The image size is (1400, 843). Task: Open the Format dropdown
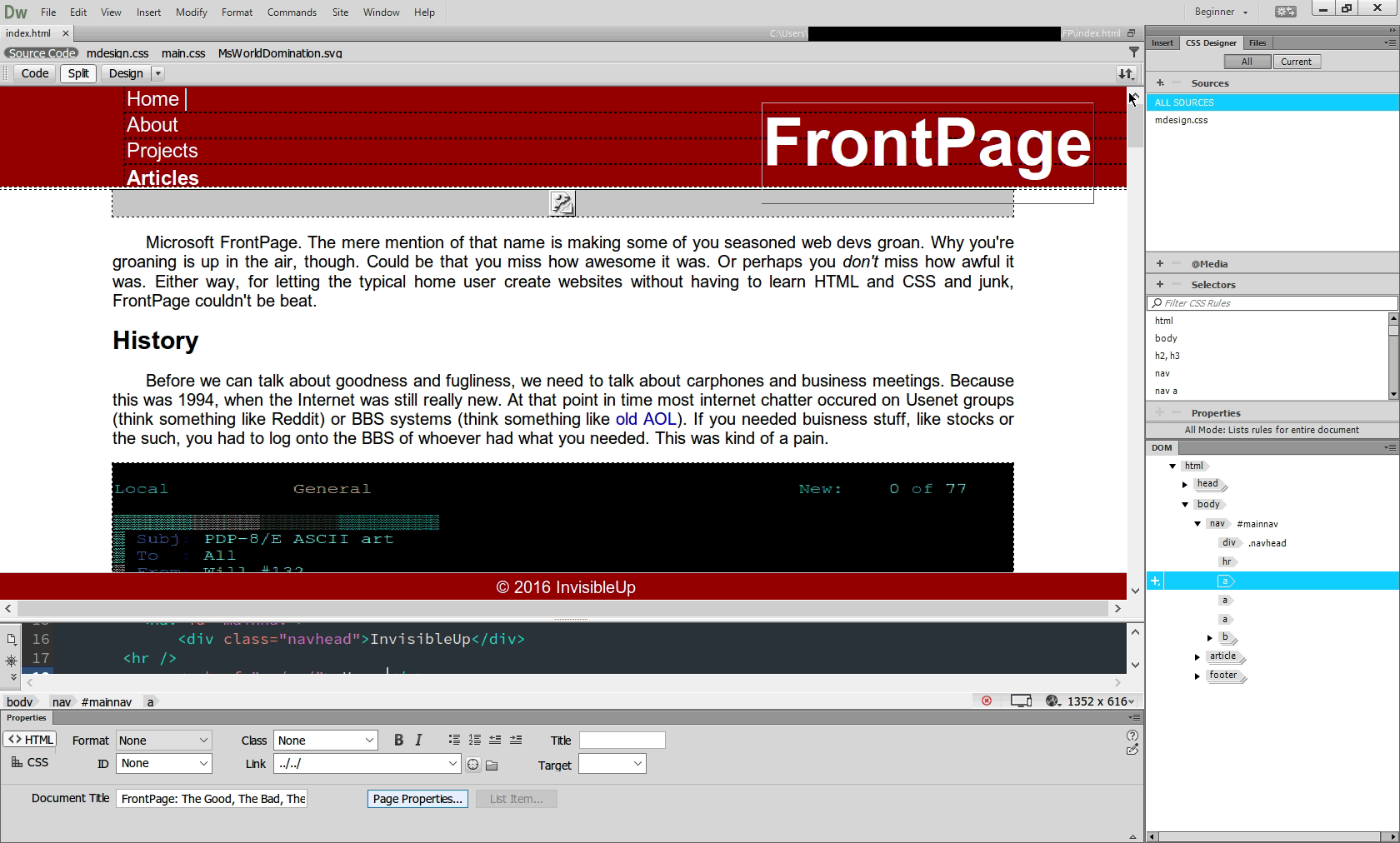pyautogui.click(x=163, y=740)
